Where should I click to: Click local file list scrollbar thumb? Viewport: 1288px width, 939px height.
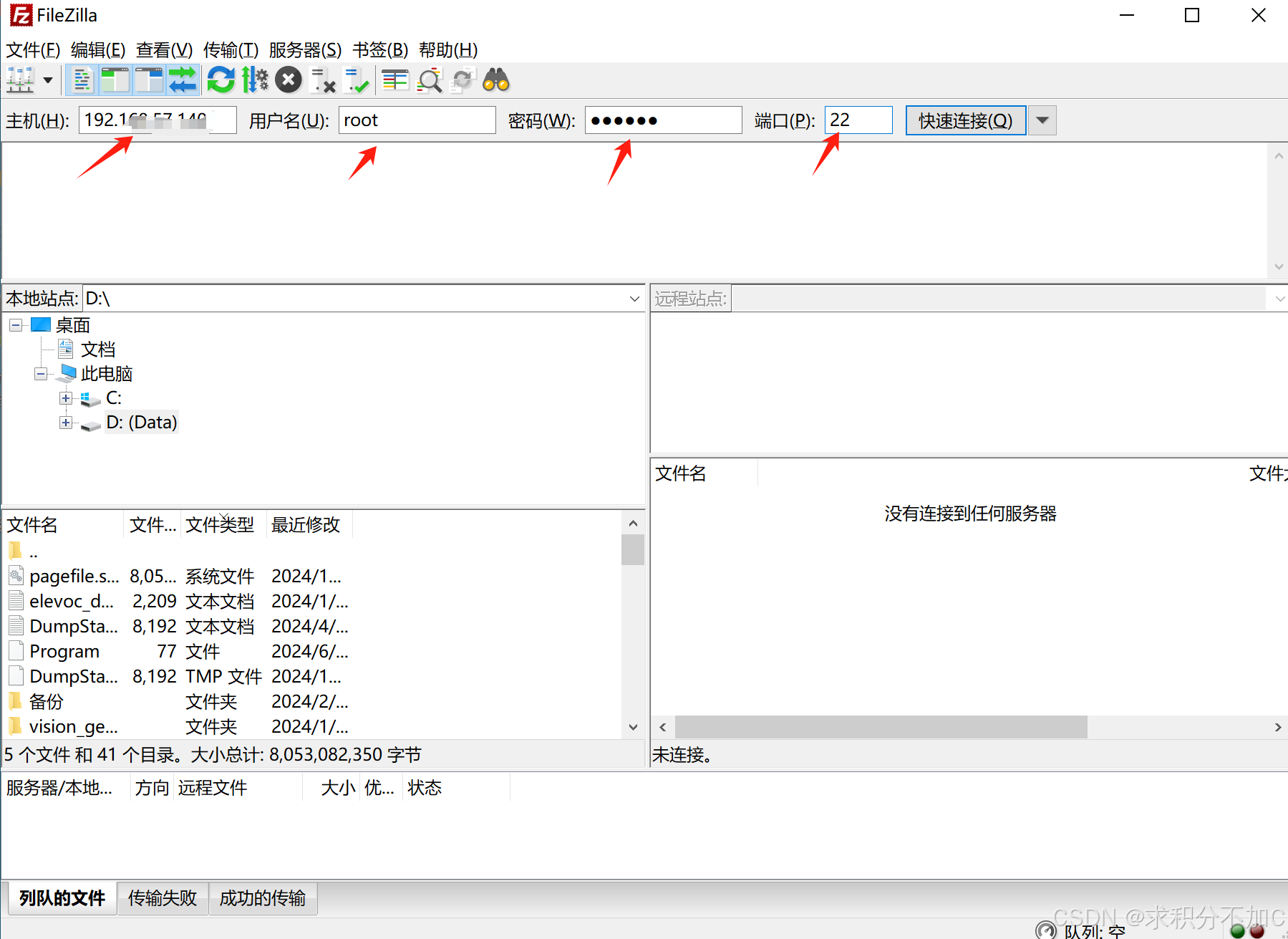(x=633, y=550)
